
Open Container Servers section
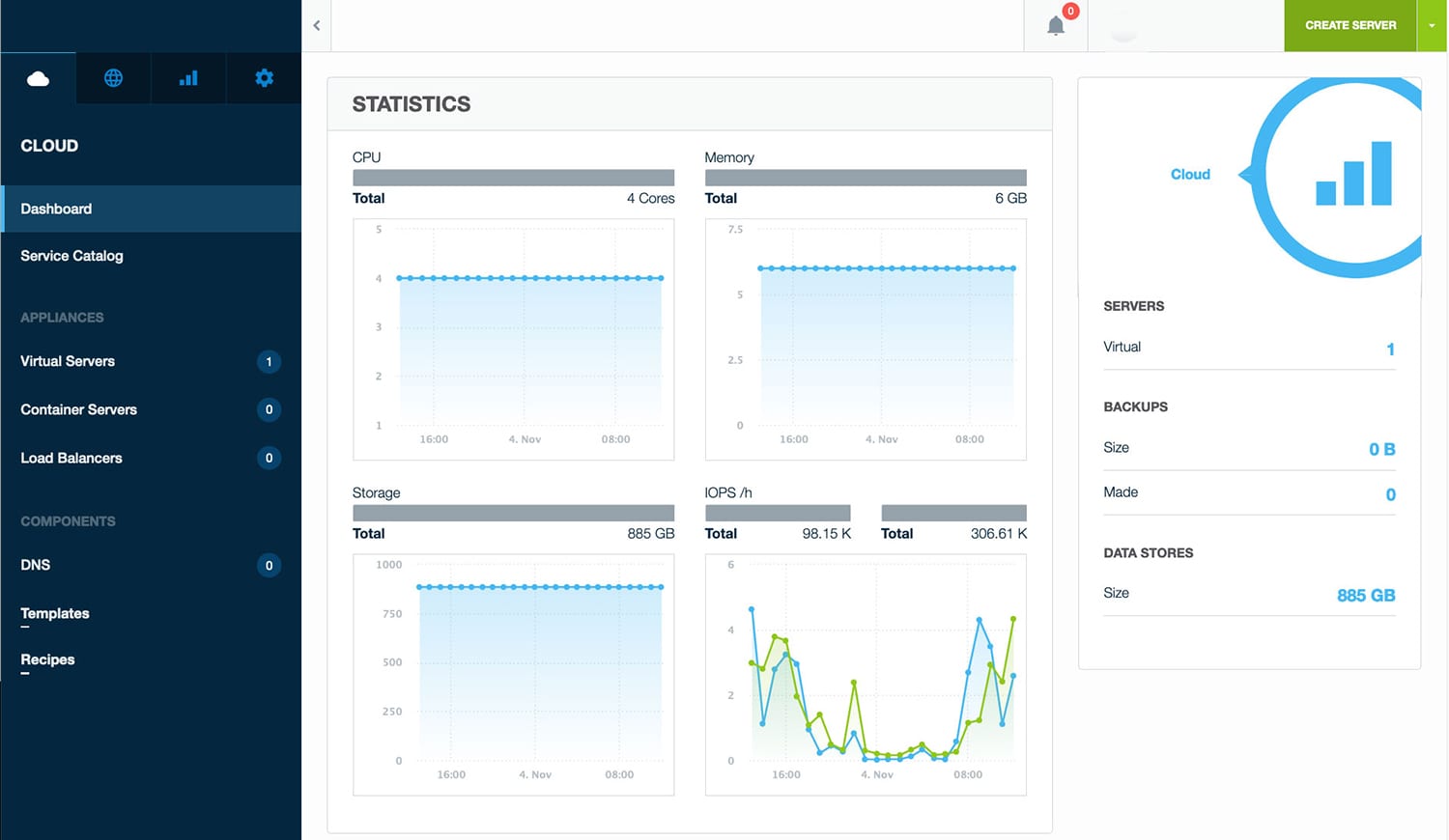(x=78, y=409)
